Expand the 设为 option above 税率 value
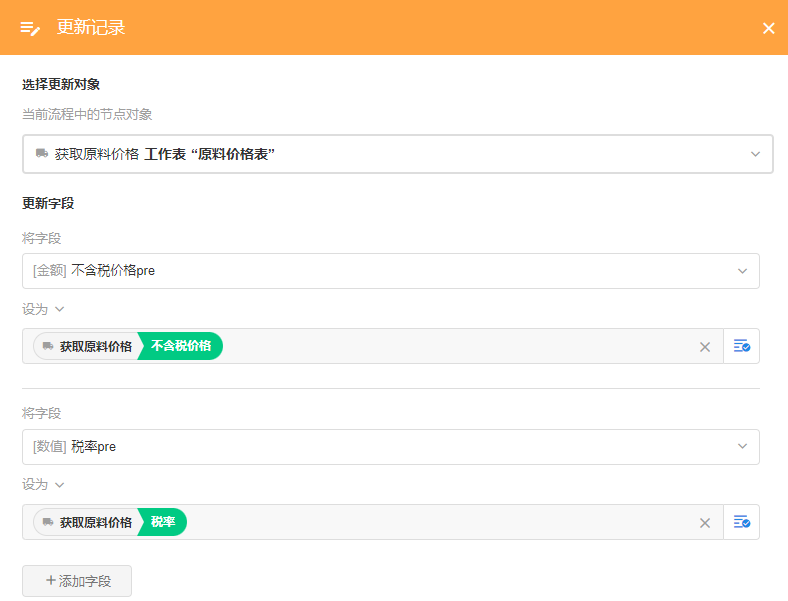Viewport: 788px width, 601px height. pos(43,485)
